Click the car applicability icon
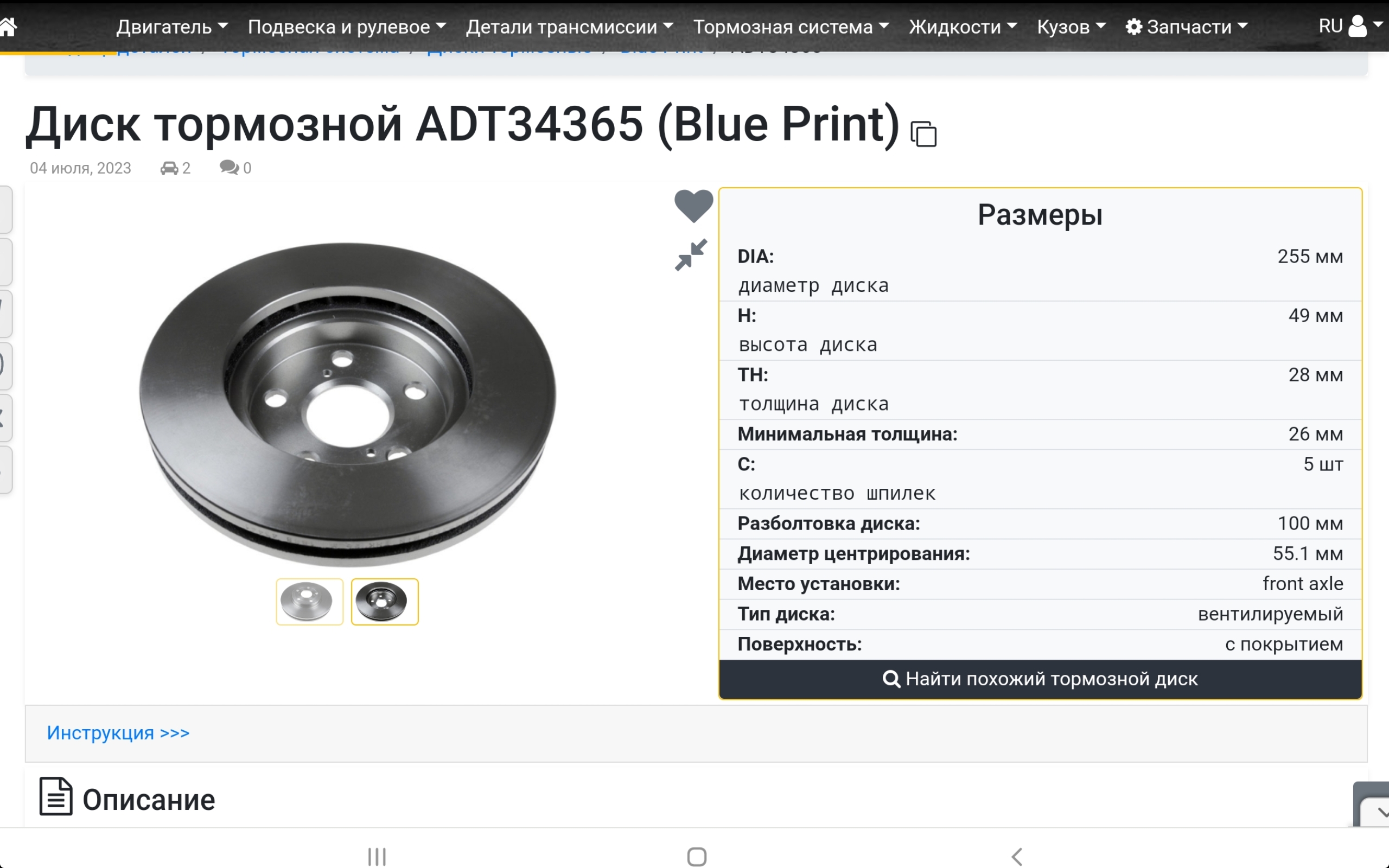This screenshot has height=868, width=1389. [x=169, y=168]
